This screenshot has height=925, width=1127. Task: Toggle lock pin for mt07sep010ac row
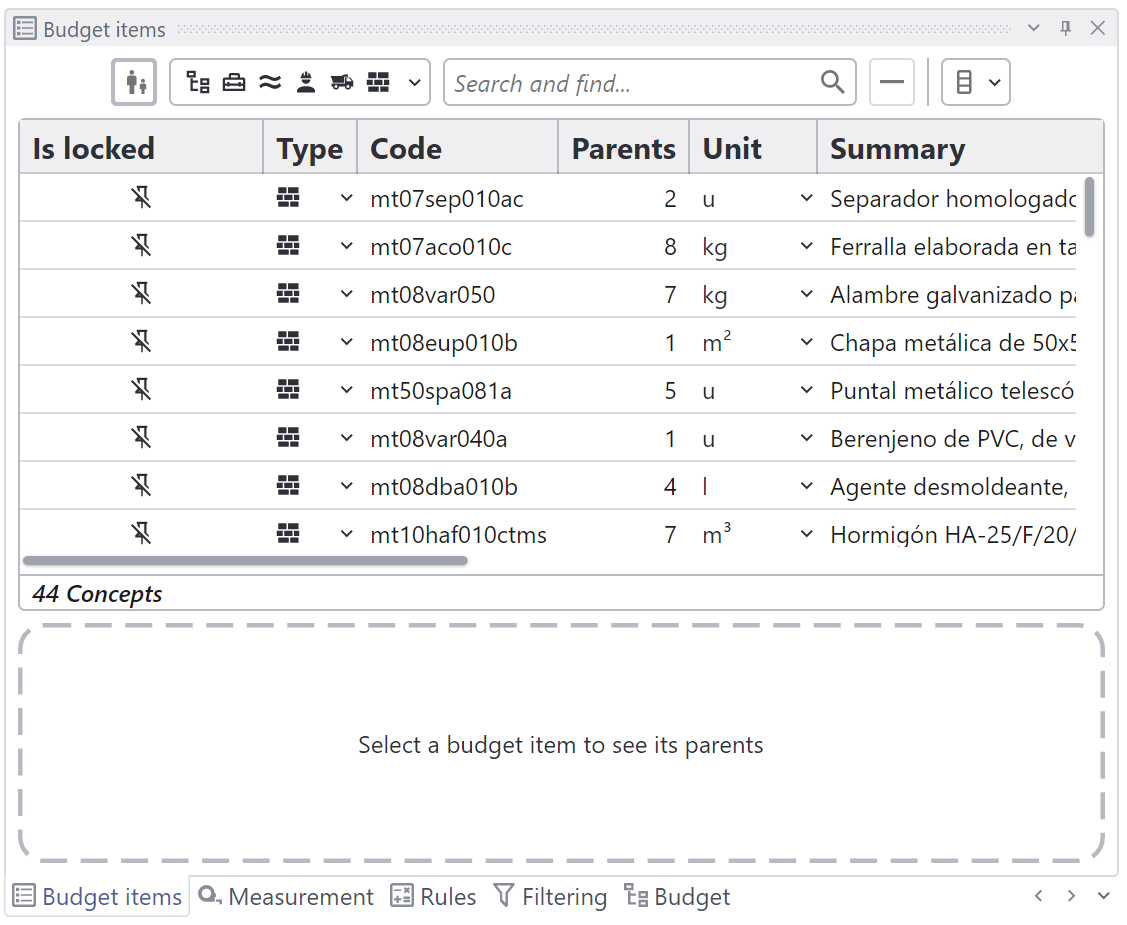pyautogui.click(x=141, y=198)
